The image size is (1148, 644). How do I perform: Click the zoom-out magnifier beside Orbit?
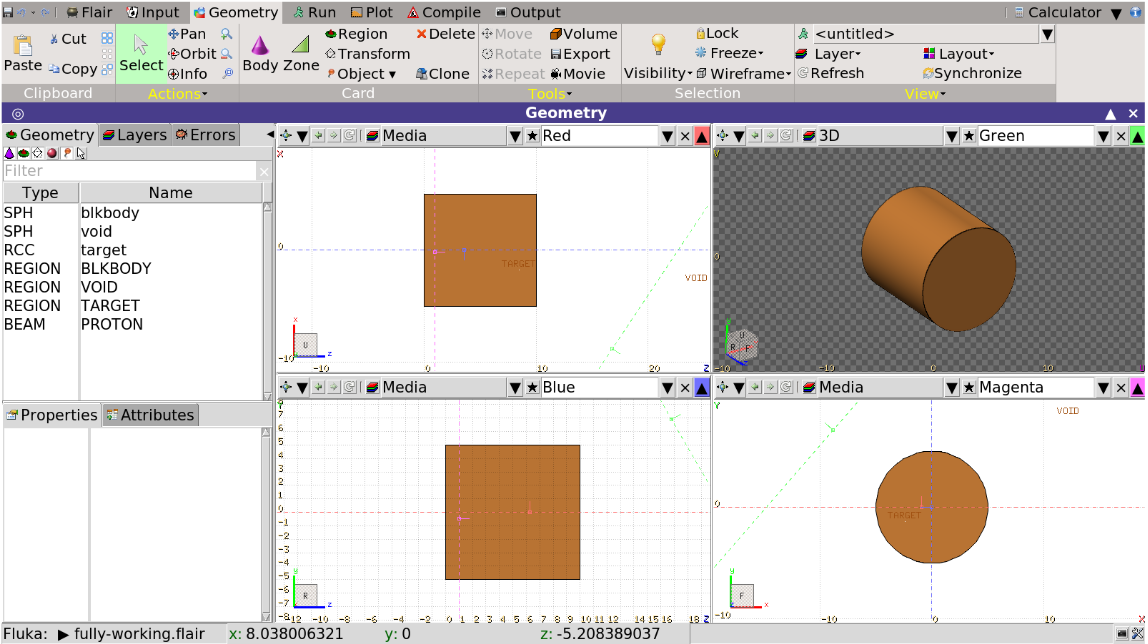(226, 53)
